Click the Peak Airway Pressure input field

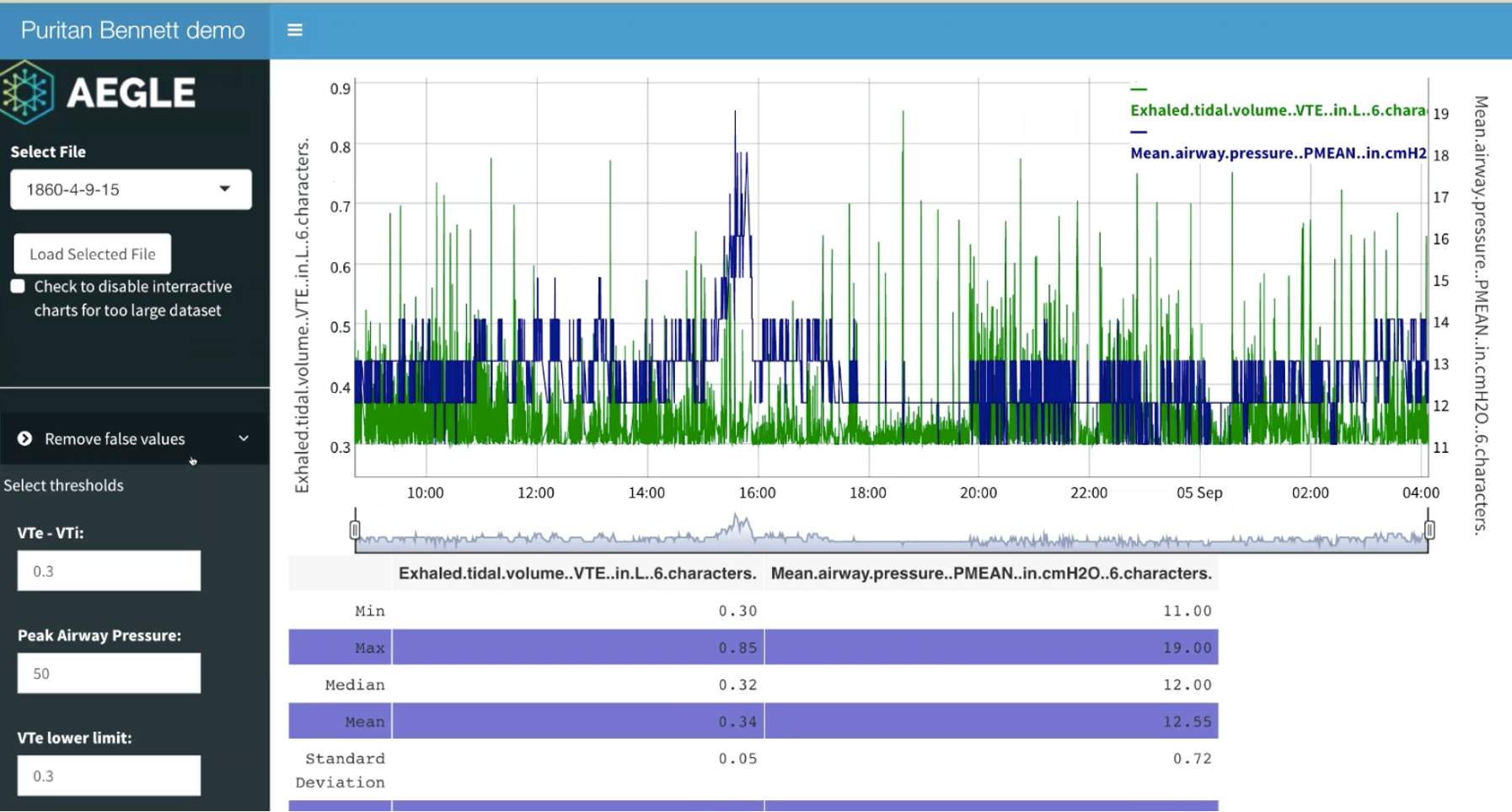[x=109, y=673]
